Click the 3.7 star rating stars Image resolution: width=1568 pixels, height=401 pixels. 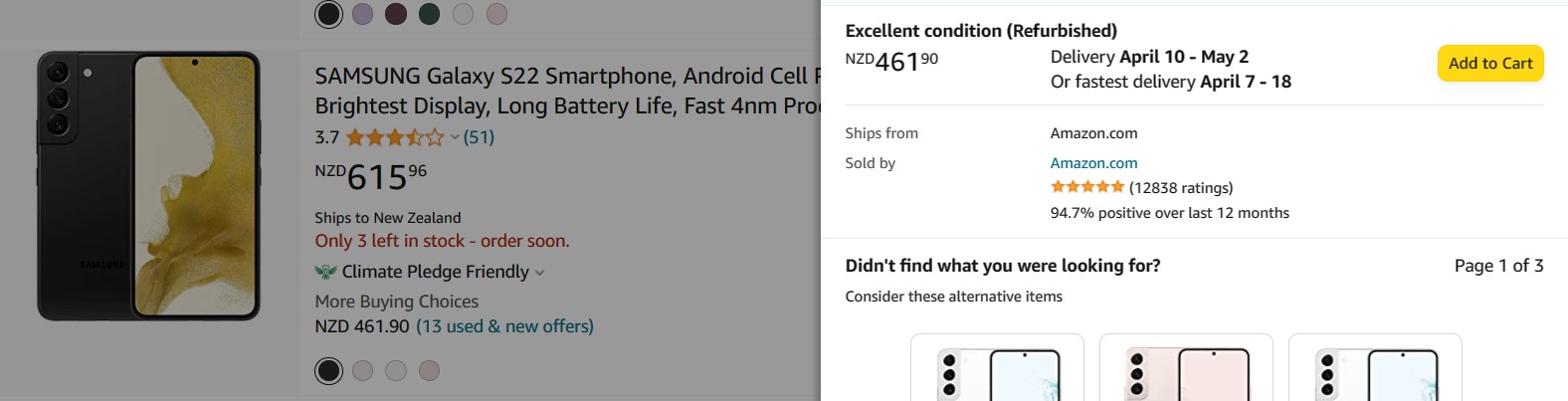click(x=394, y=137)
